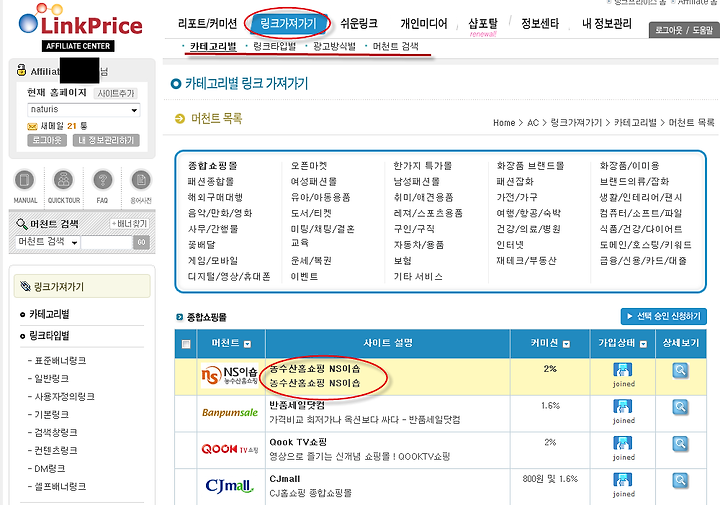
Task: Open the 종합쇼핑몰 category link
Action: click(x=213, y=166)
